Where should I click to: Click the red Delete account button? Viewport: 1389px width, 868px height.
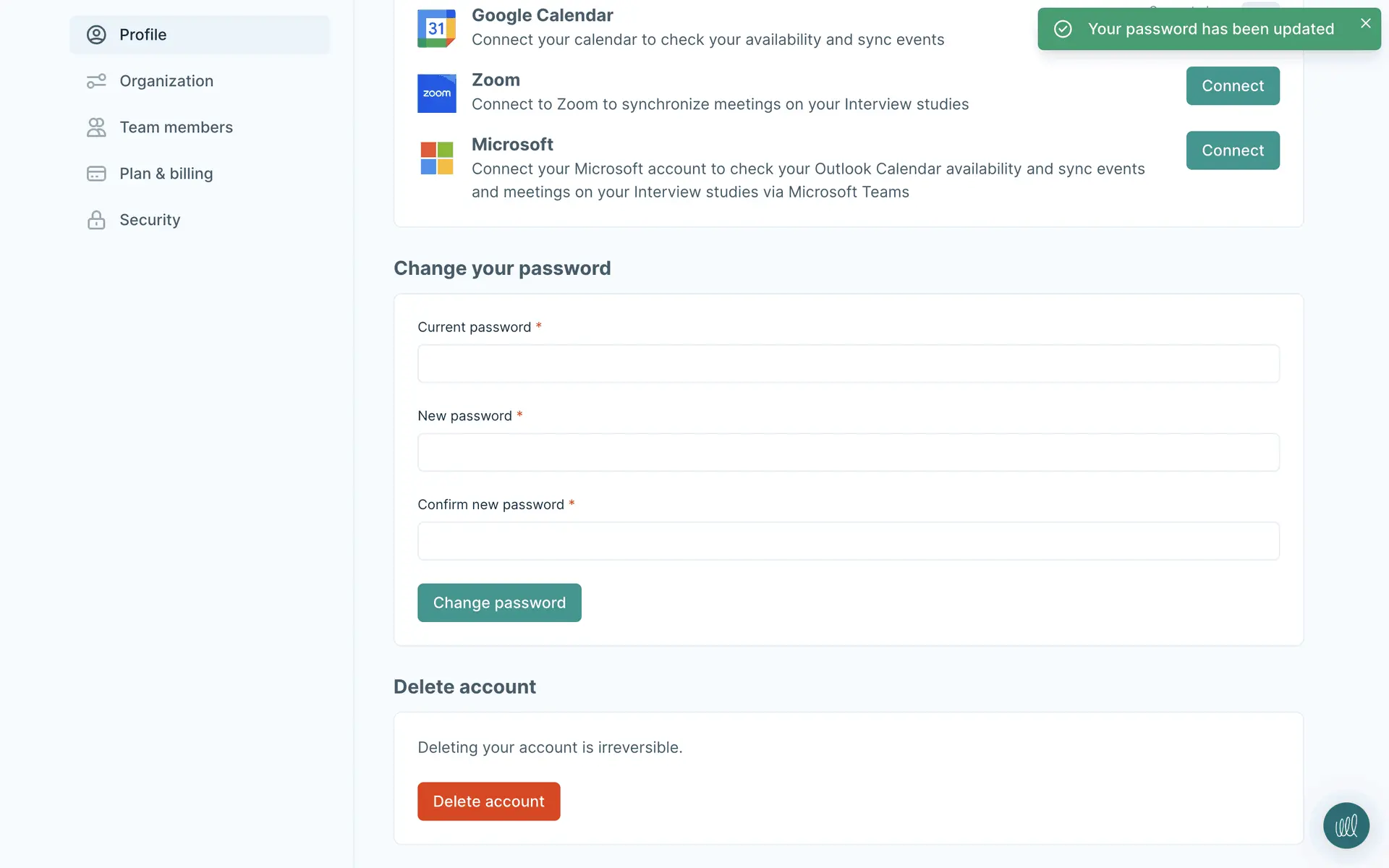pyautogui.click(x=488, y=801)
